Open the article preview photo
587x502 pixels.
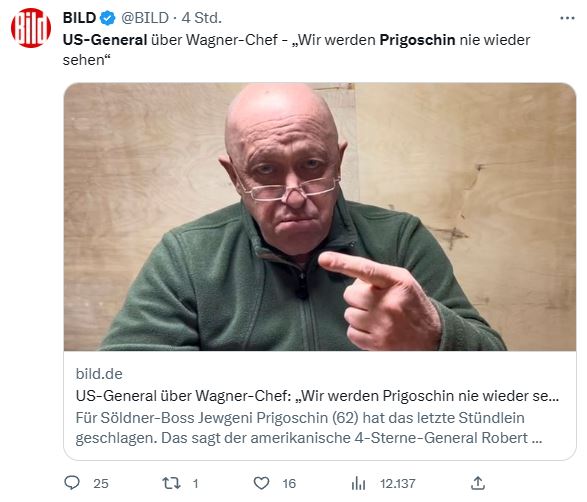320,217
